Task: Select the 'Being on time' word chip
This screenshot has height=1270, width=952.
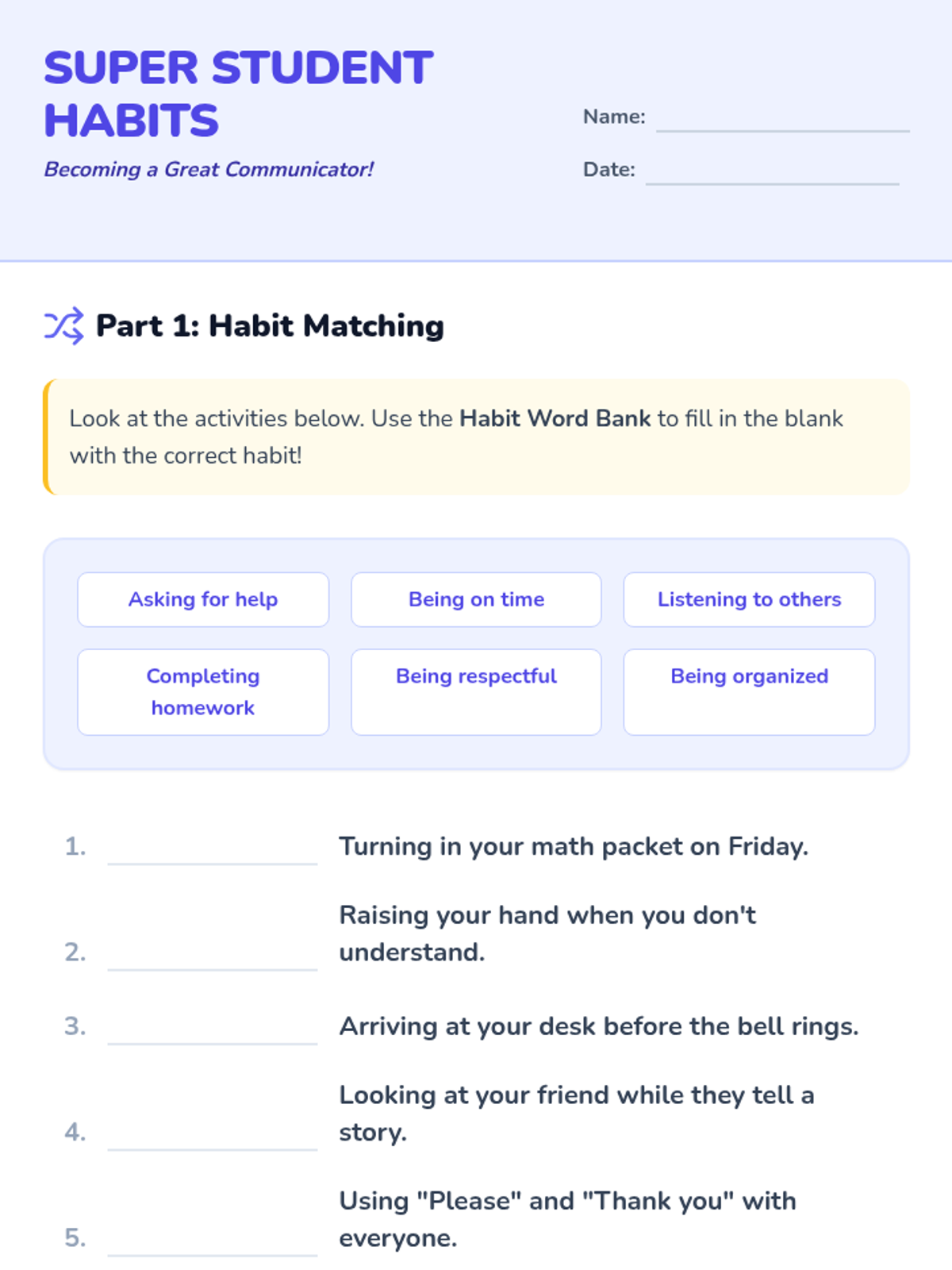Action: point(476,599)
